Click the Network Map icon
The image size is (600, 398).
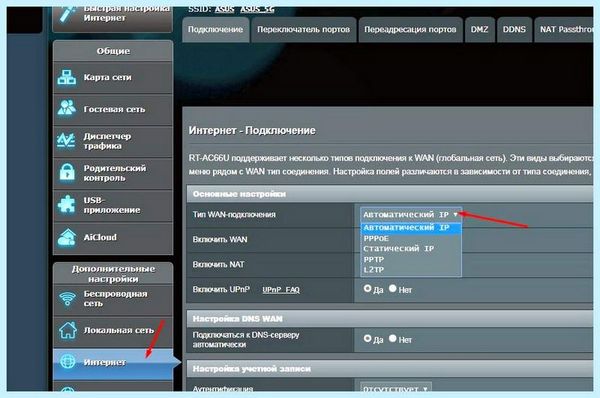67,77
